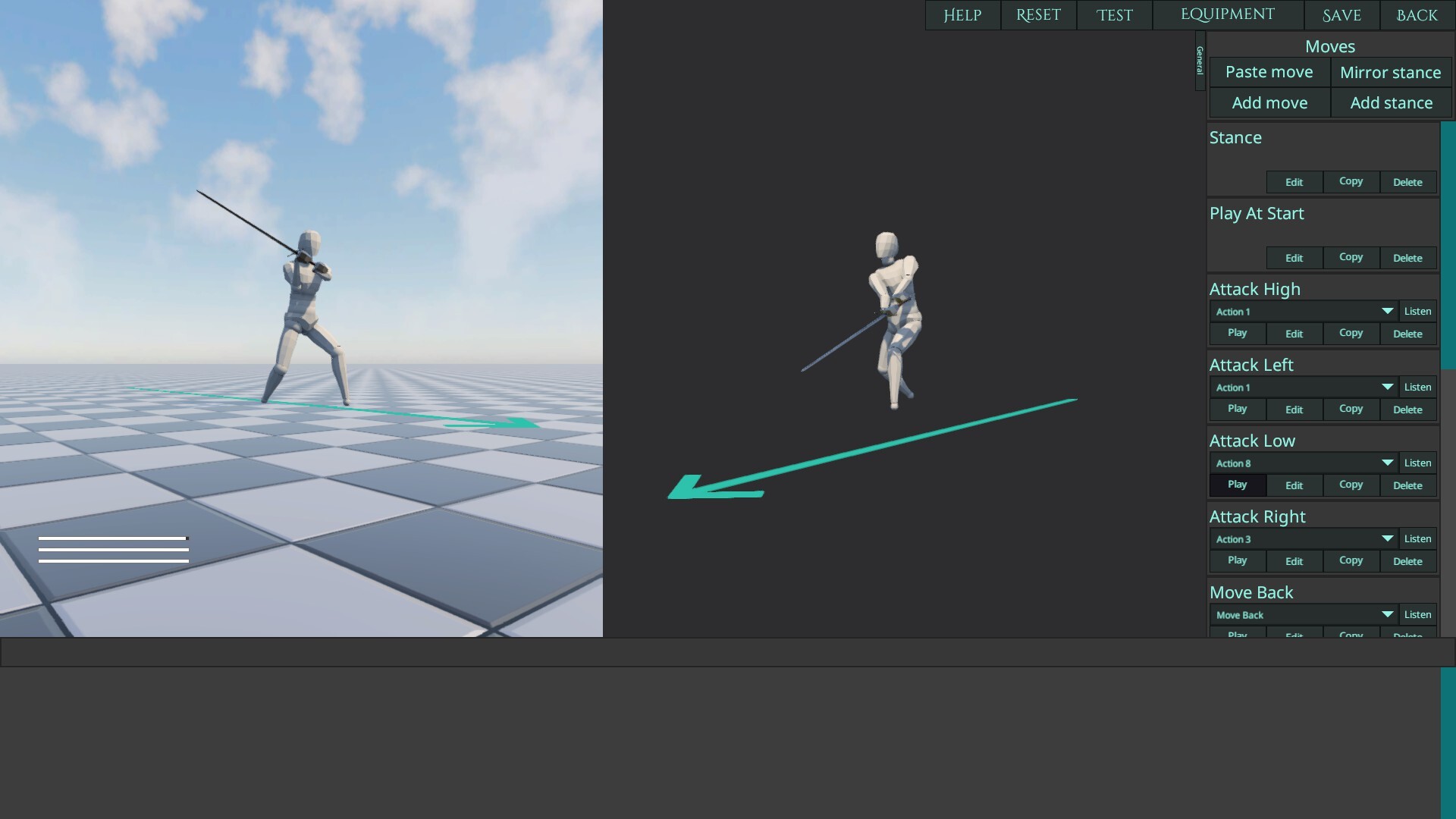The image size is (1456, 819).
Task: Copy the Play At Start move
Action: click(1351, 257)
